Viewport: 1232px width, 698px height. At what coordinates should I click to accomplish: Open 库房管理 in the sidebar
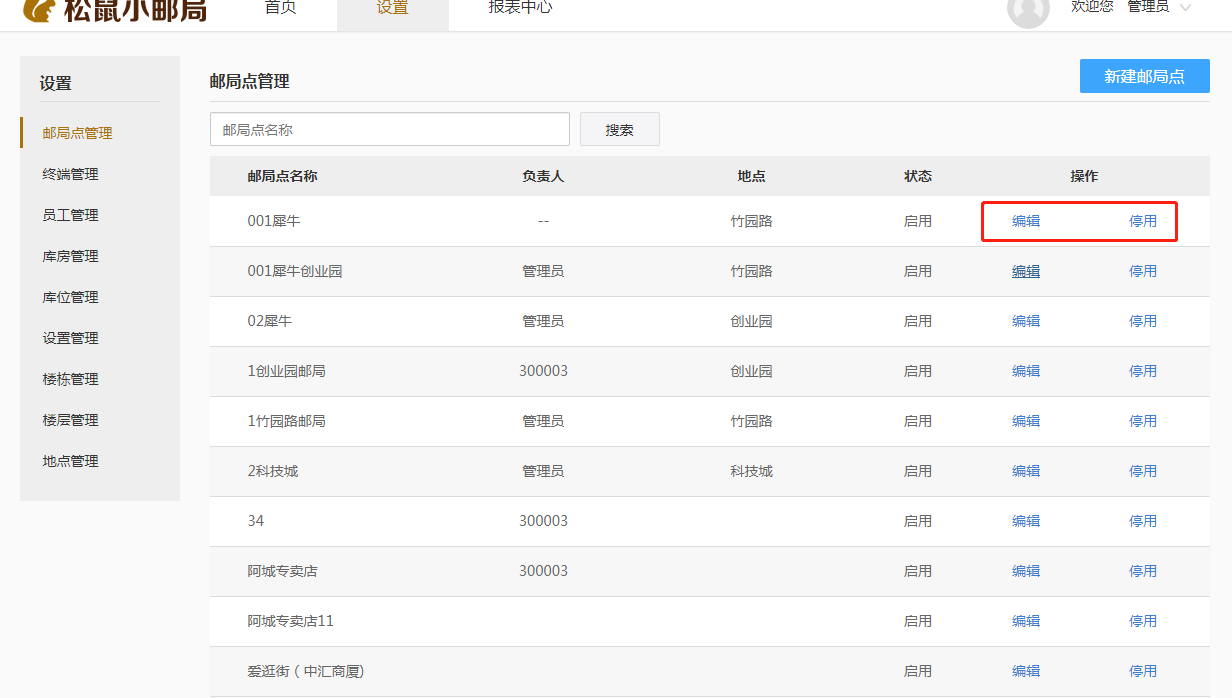[70, 256]
